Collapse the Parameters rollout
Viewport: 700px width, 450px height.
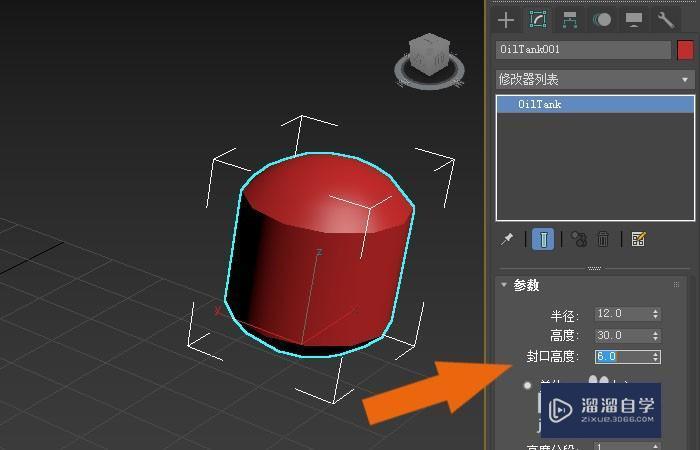pyautogui.click(x=504, y=285)
